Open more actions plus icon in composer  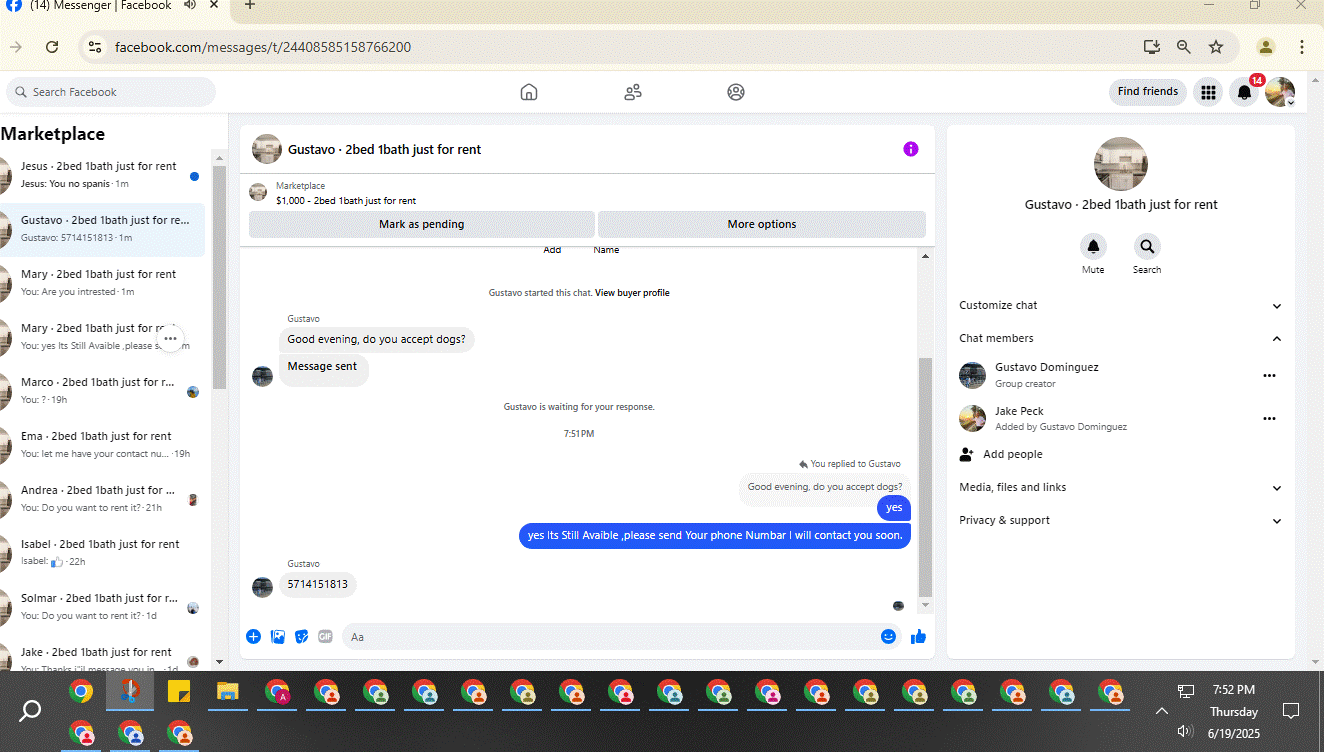coord(253,636)
